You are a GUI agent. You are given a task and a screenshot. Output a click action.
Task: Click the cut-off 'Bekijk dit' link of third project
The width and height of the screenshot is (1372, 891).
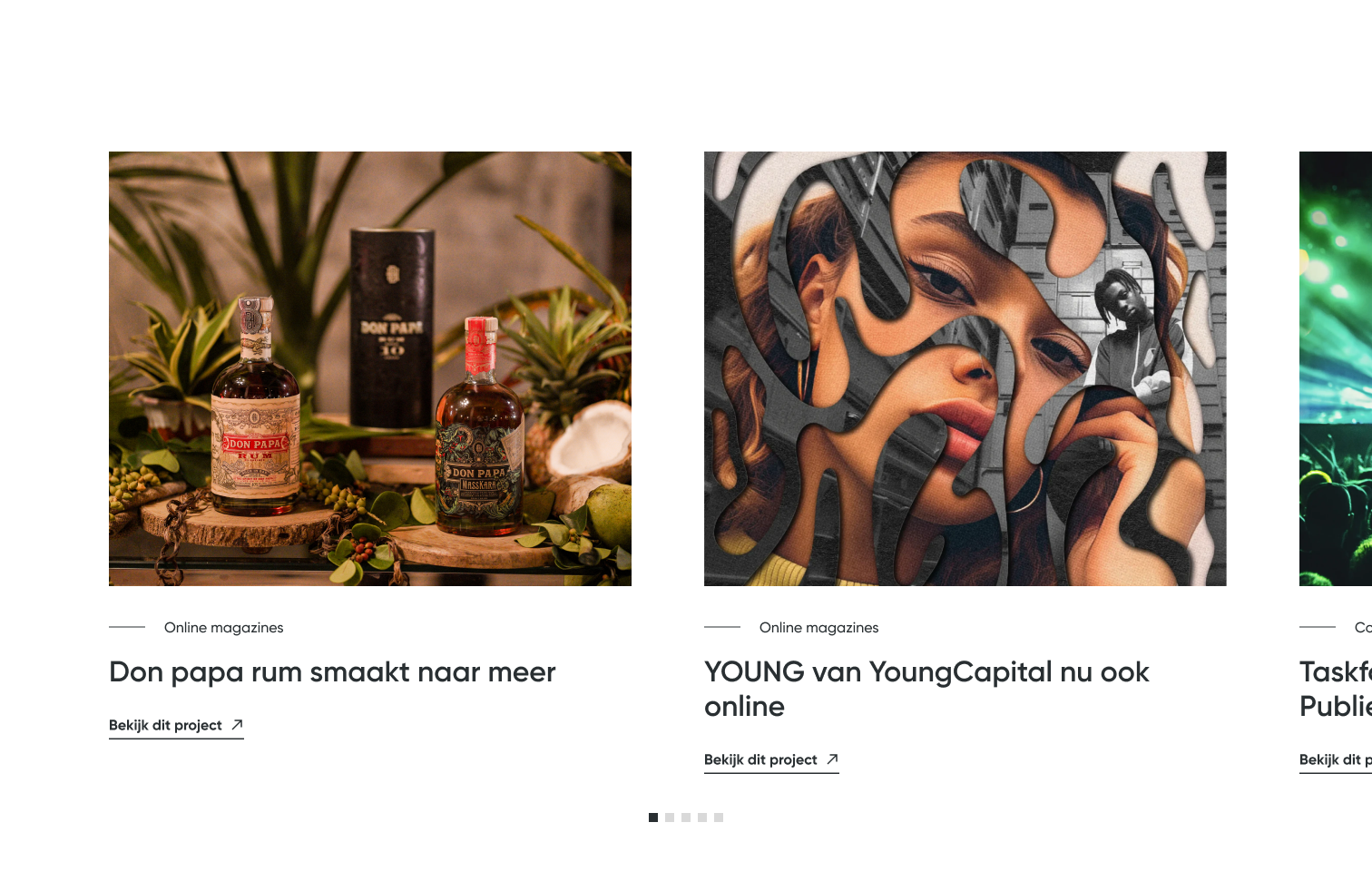[x=1336, y=759]
